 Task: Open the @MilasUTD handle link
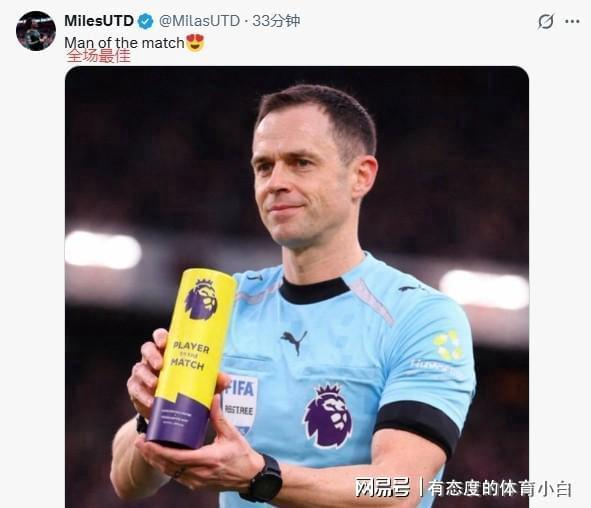tap(199, 21)
